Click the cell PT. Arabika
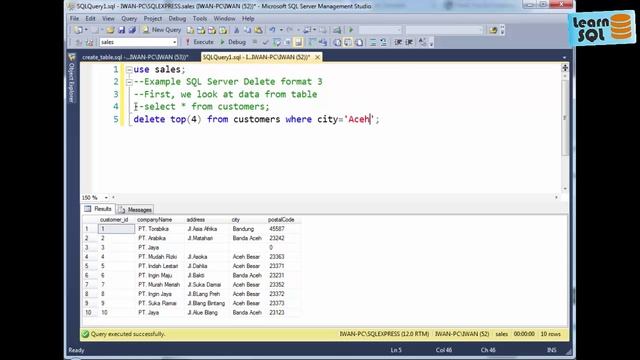The width and height of the screenshot is (640, 360). pyautogui.click(x=152, y=238)
